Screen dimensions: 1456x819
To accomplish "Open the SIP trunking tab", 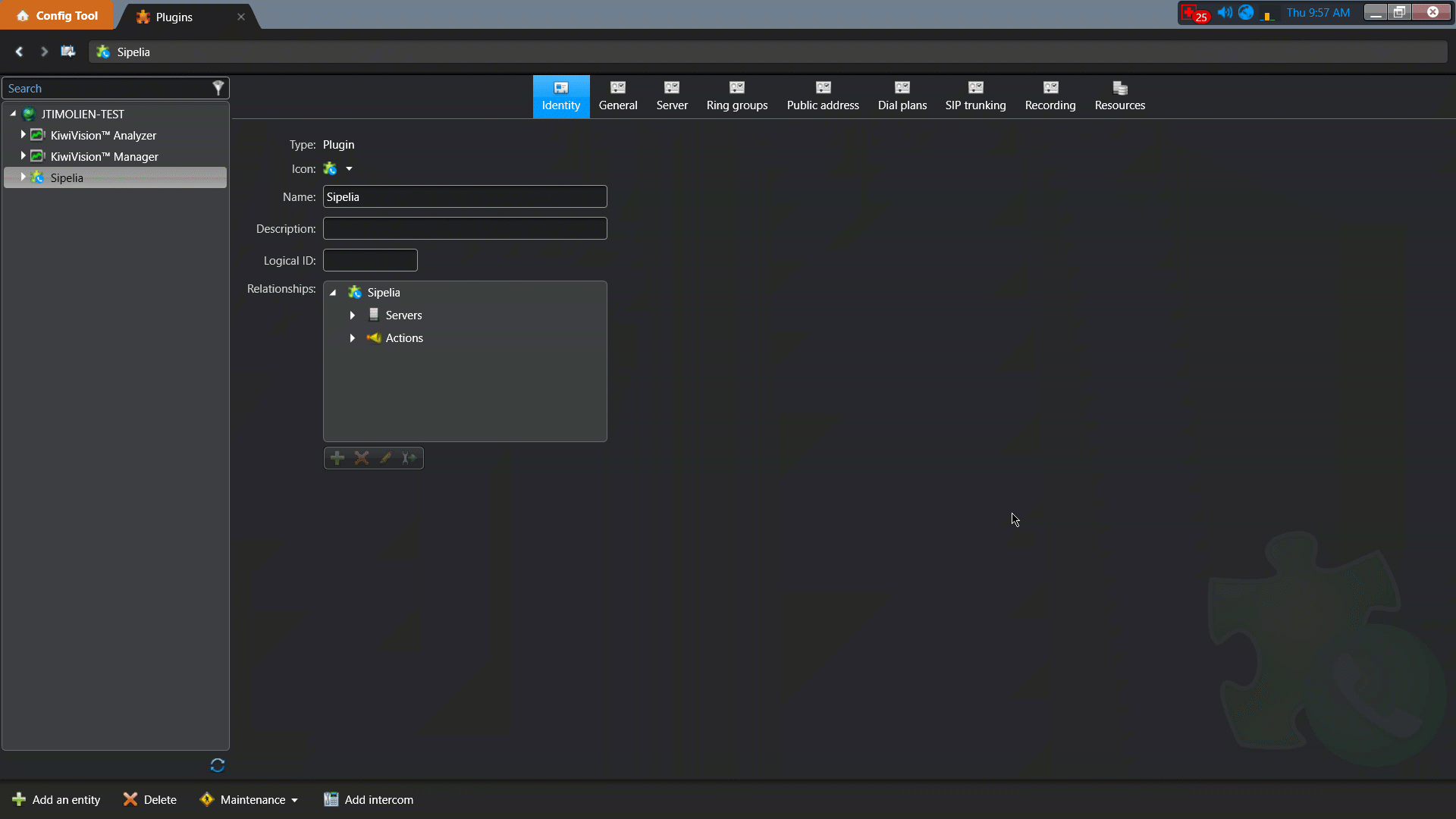I will 975,96.
